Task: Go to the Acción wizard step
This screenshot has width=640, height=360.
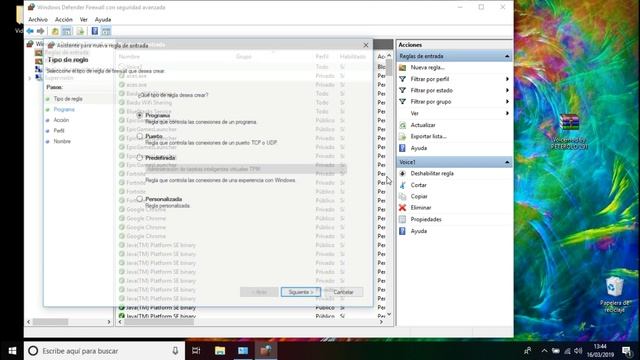Action: [61, 120]
